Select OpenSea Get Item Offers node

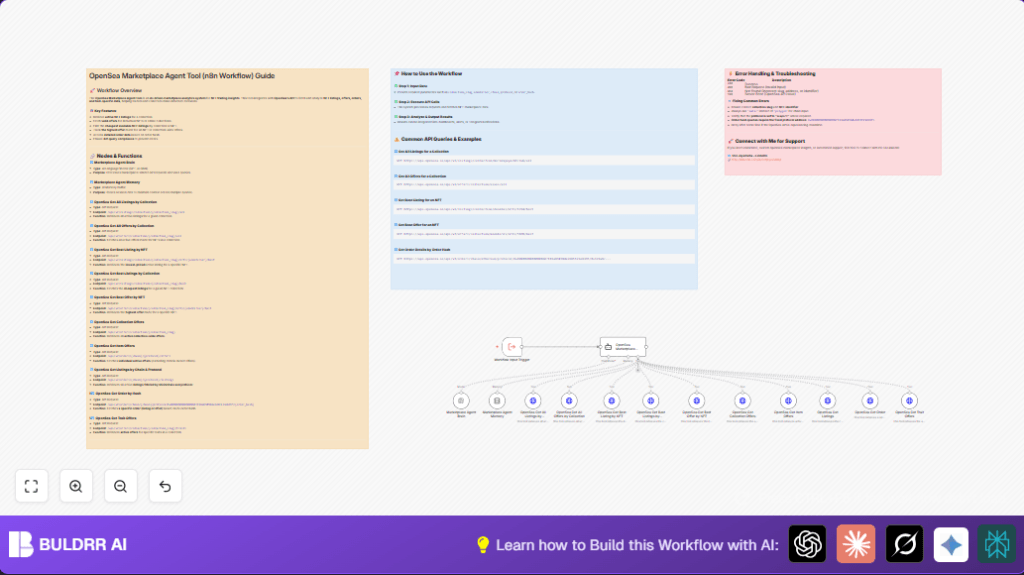click(788, 401)
